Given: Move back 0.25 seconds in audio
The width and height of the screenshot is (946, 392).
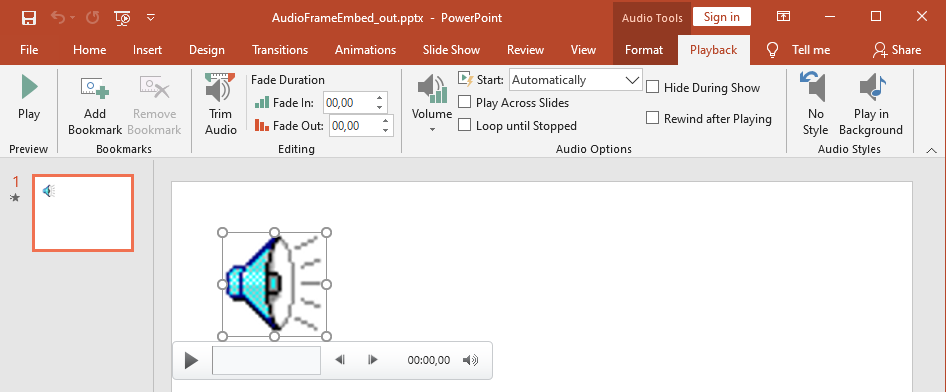Looking at the screenshot, I should tap(340, 360).
